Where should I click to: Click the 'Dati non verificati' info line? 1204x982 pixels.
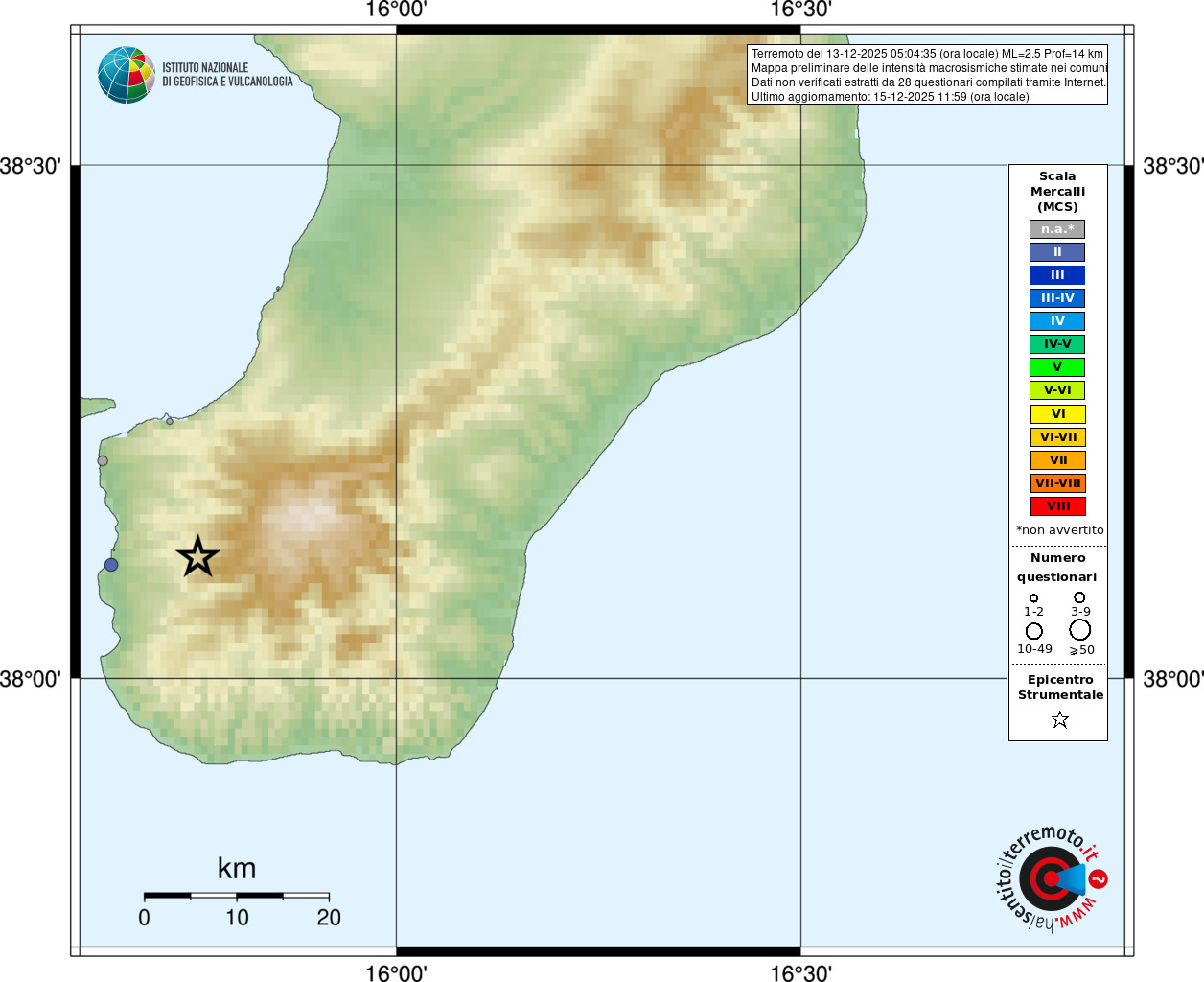coord(928,82)
